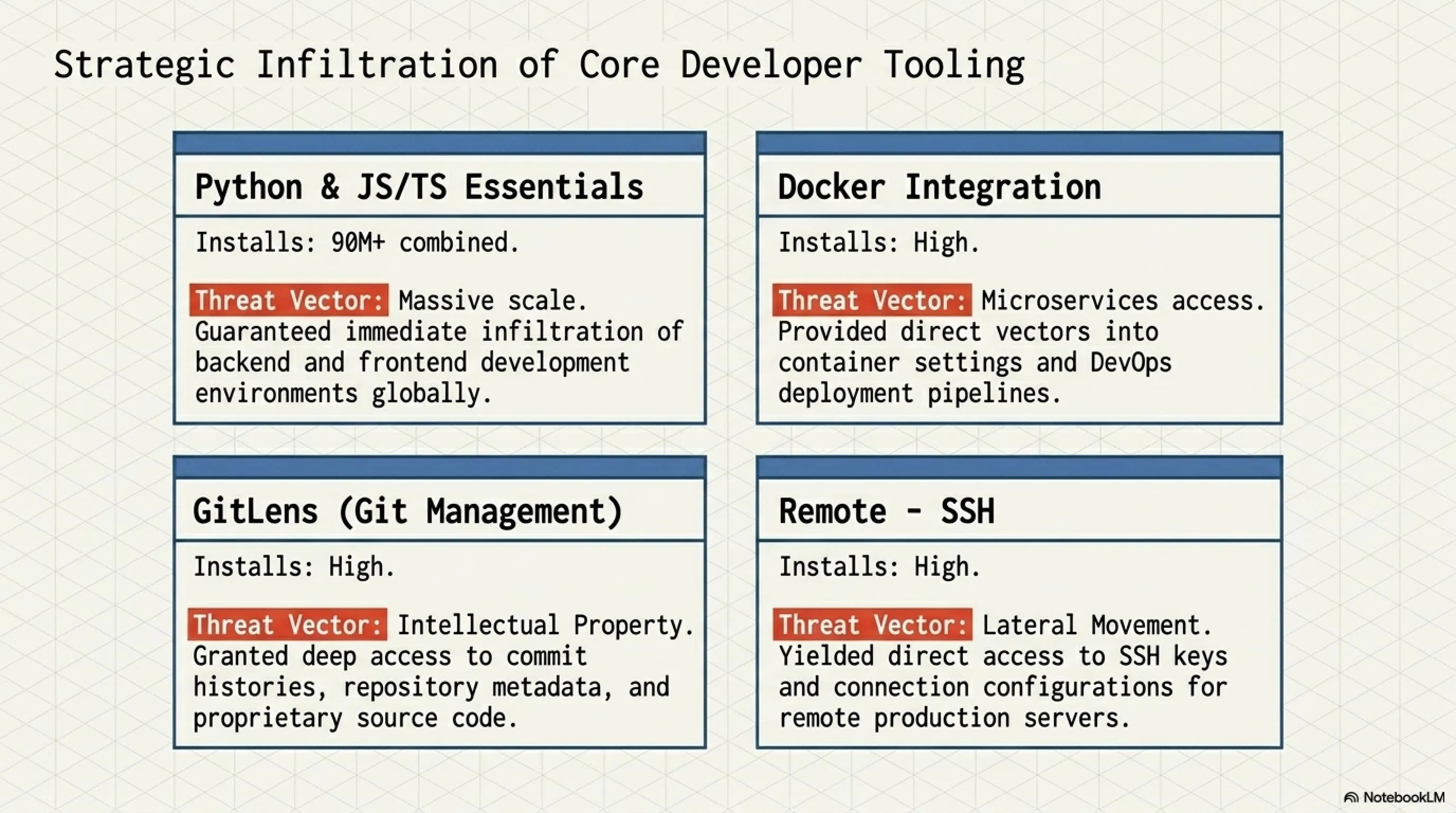Select the 'Docker Integration' card heading
This screenshot has width=1456, height=813.
[940, 187]
